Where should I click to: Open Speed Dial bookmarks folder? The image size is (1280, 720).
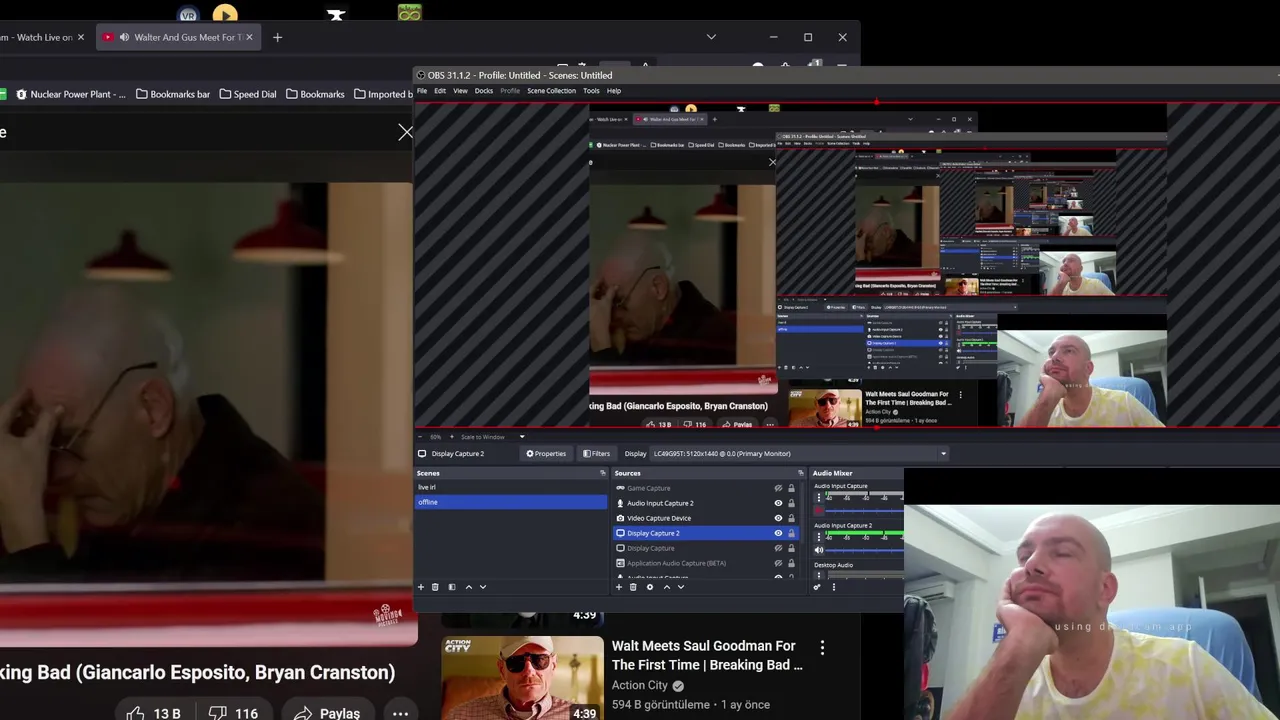[248, 94]
